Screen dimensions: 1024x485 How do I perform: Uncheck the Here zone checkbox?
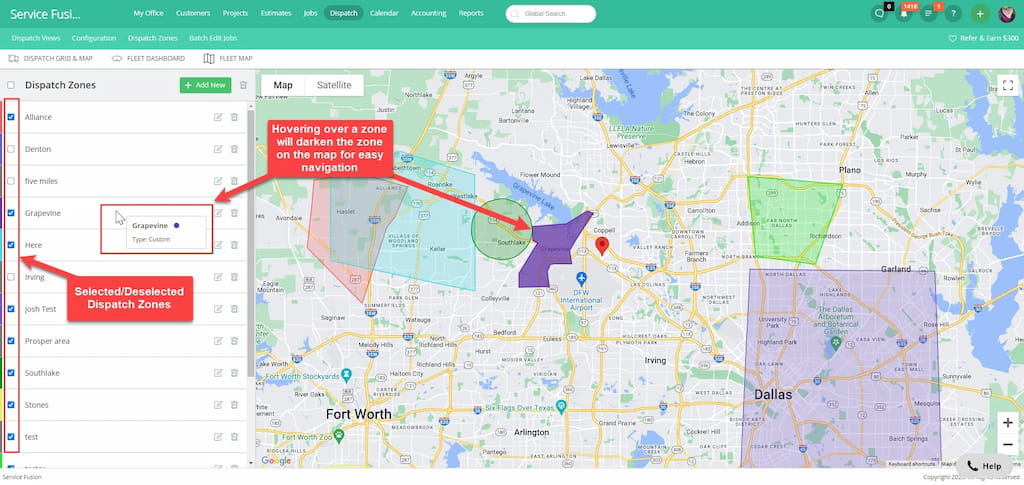(11, 245)
